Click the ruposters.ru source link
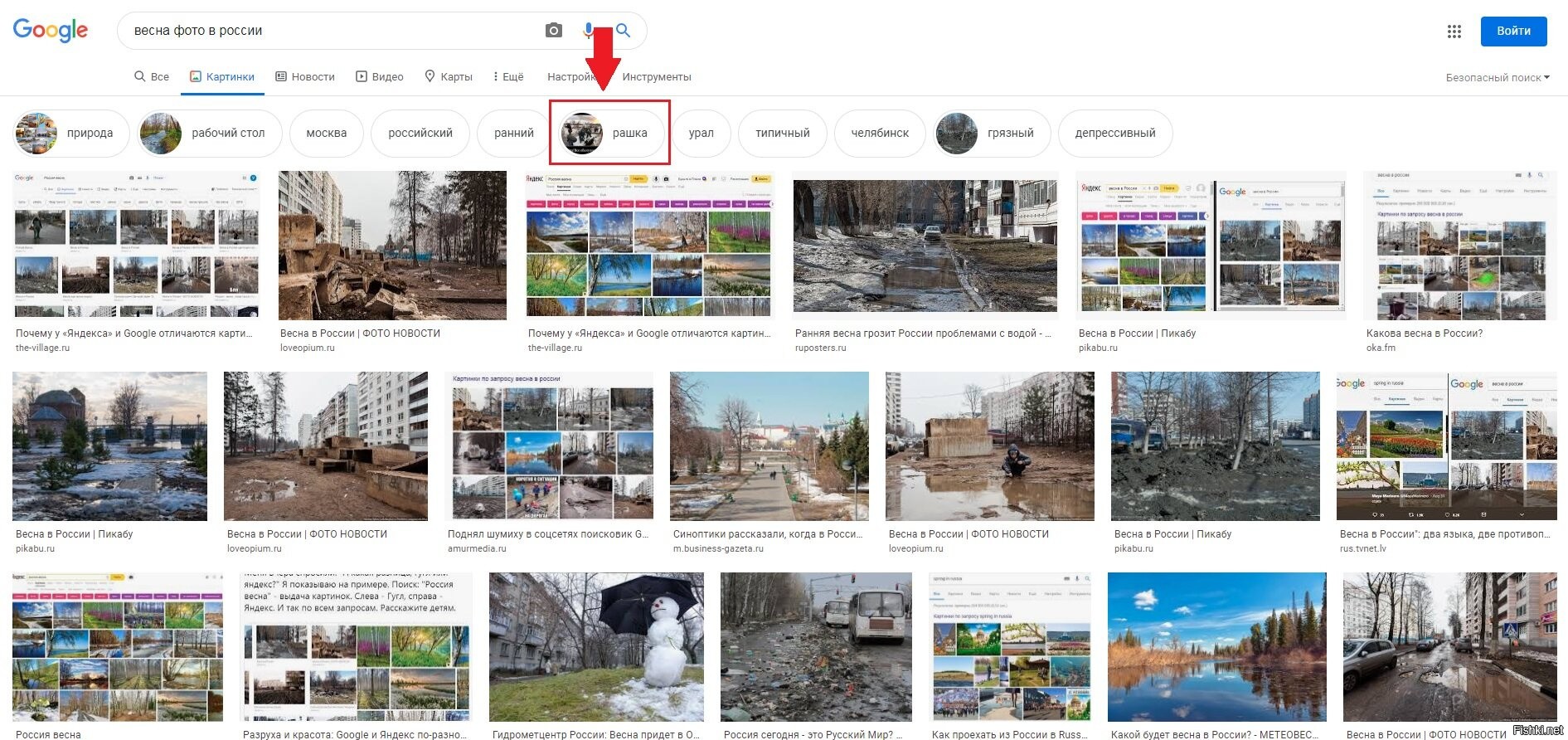 [820, 348]
